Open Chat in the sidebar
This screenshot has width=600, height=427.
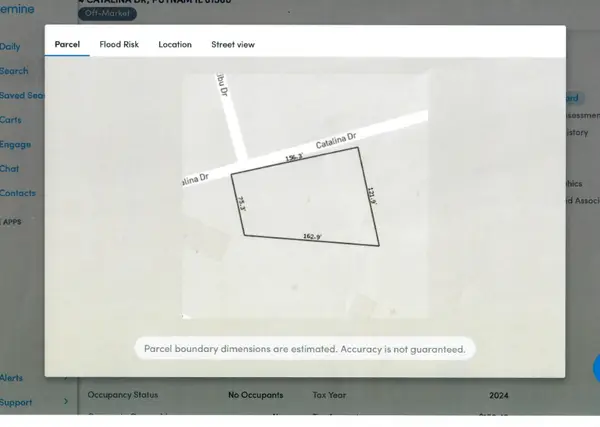point(9,169)
